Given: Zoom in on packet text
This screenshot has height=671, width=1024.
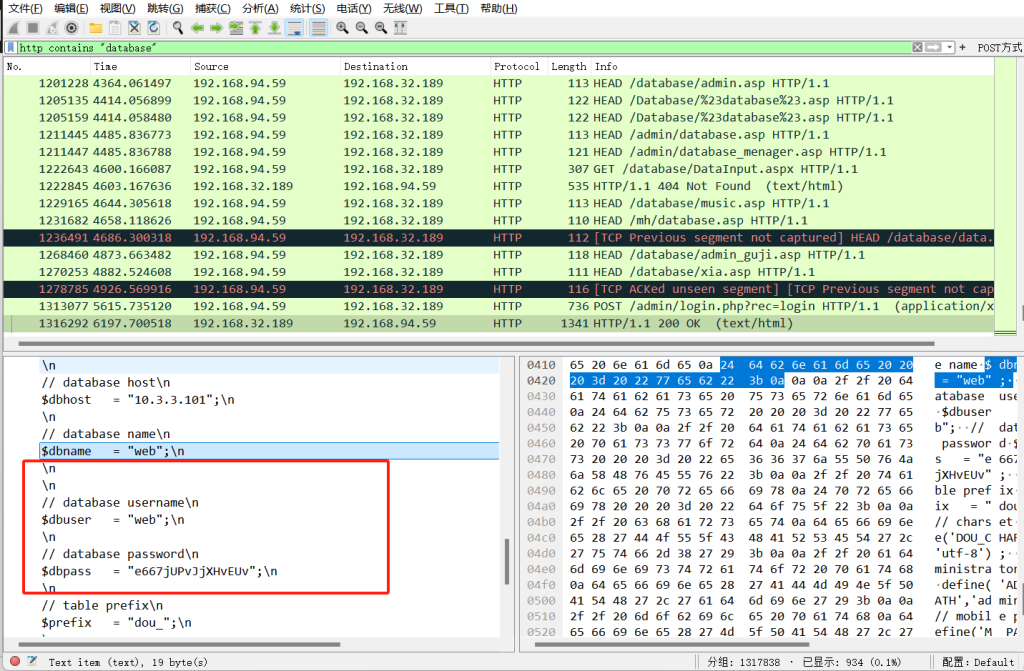Looking at the screenshot, I should (x=342, y=28).
